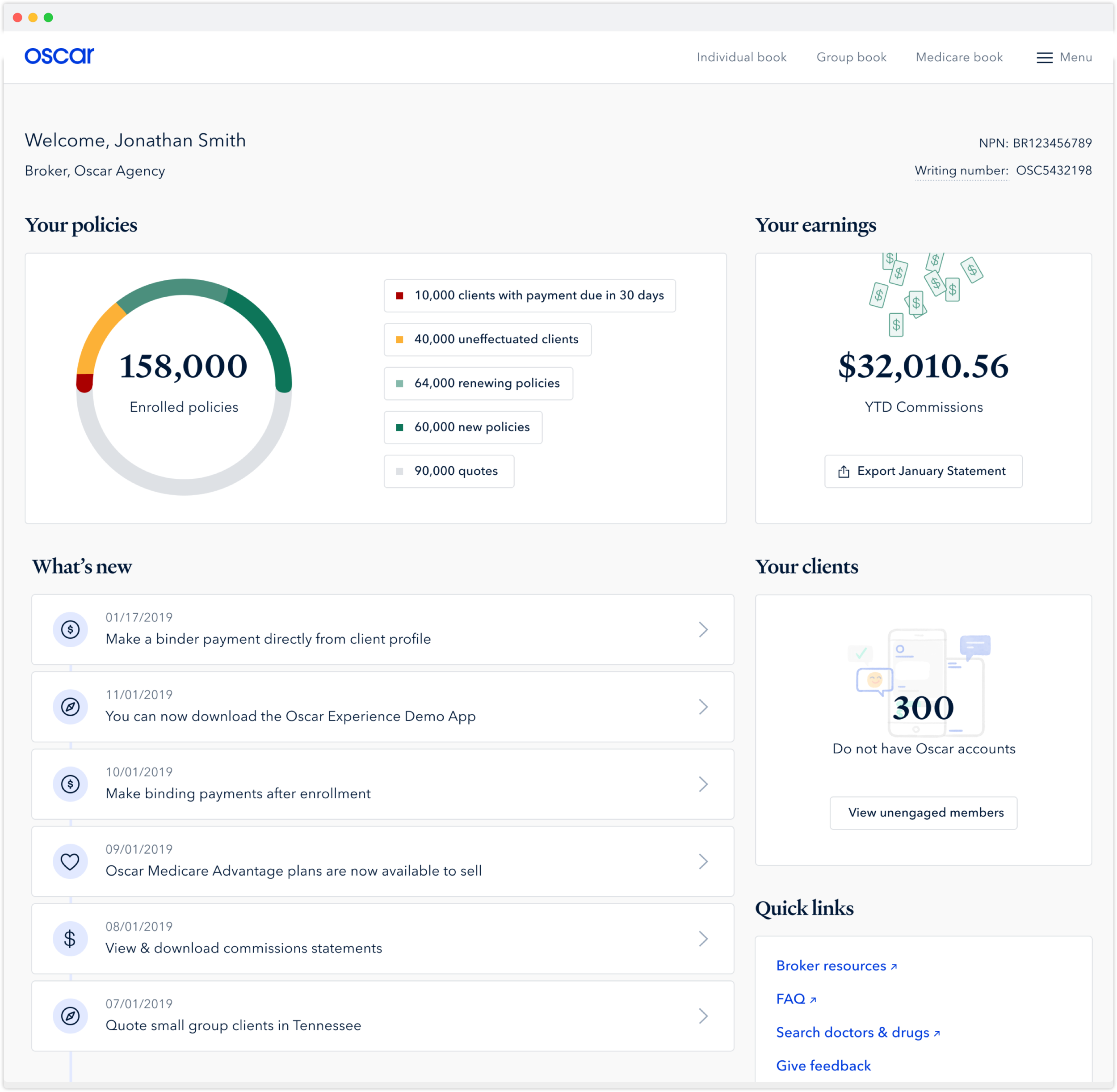Select red payment-due legend swatch

click(400, 295)
